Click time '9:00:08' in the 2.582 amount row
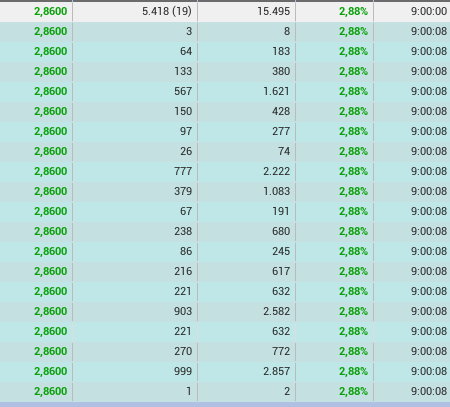This screenshot has height=407, width=450. coord(429,311)
